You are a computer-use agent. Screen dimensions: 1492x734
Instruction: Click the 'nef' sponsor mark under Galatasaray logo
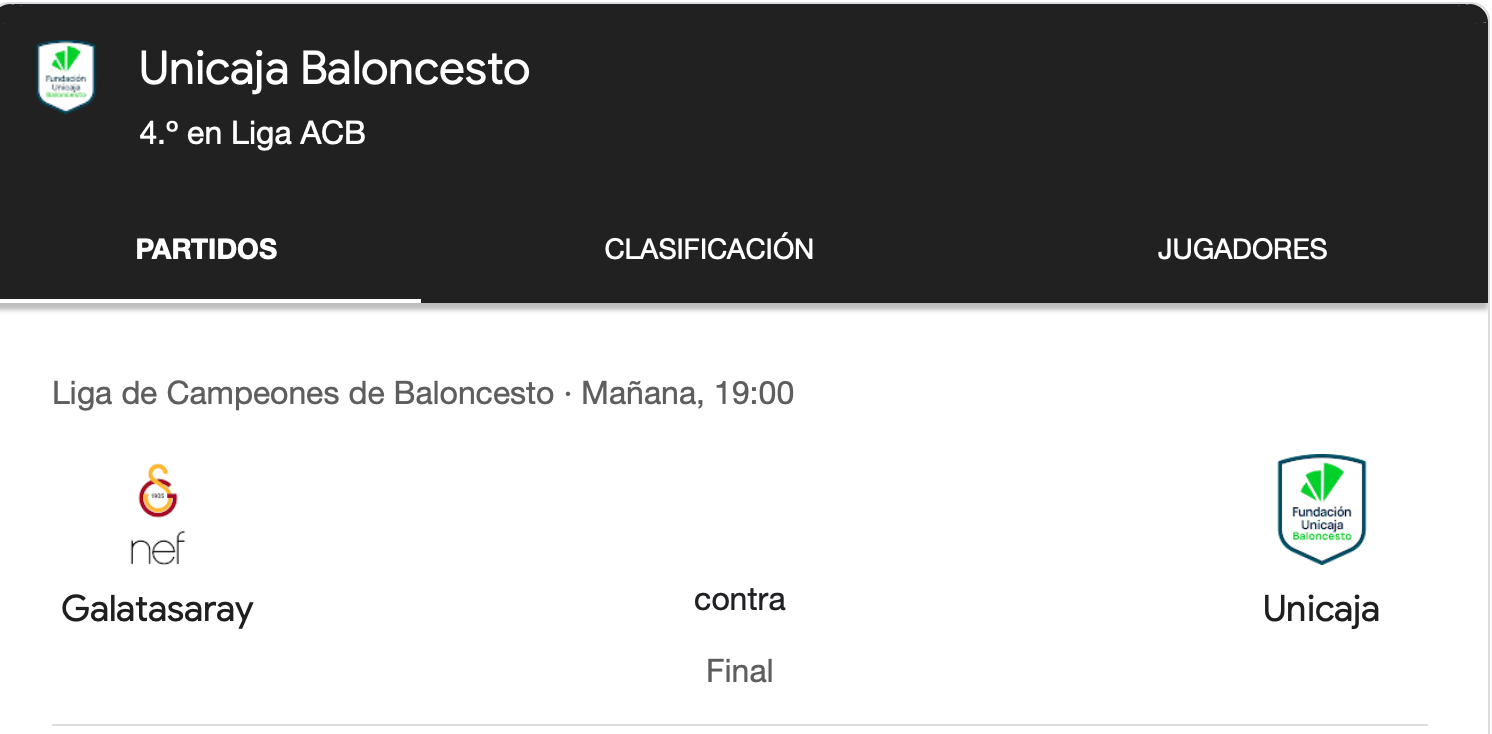tap(158, 548)
